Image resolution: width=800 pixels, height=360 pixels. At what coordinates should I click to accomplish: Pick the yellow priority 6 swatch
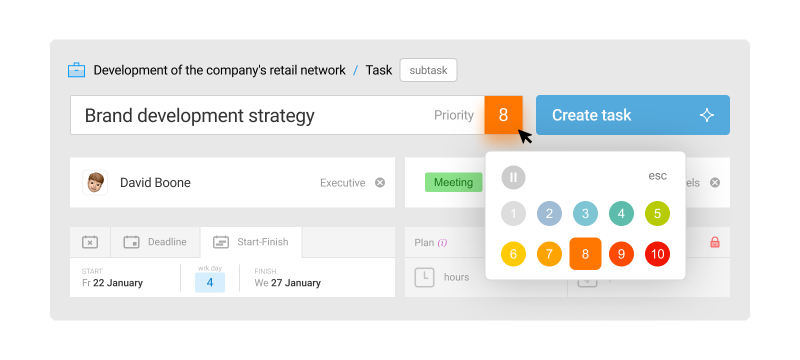[513, 254]
